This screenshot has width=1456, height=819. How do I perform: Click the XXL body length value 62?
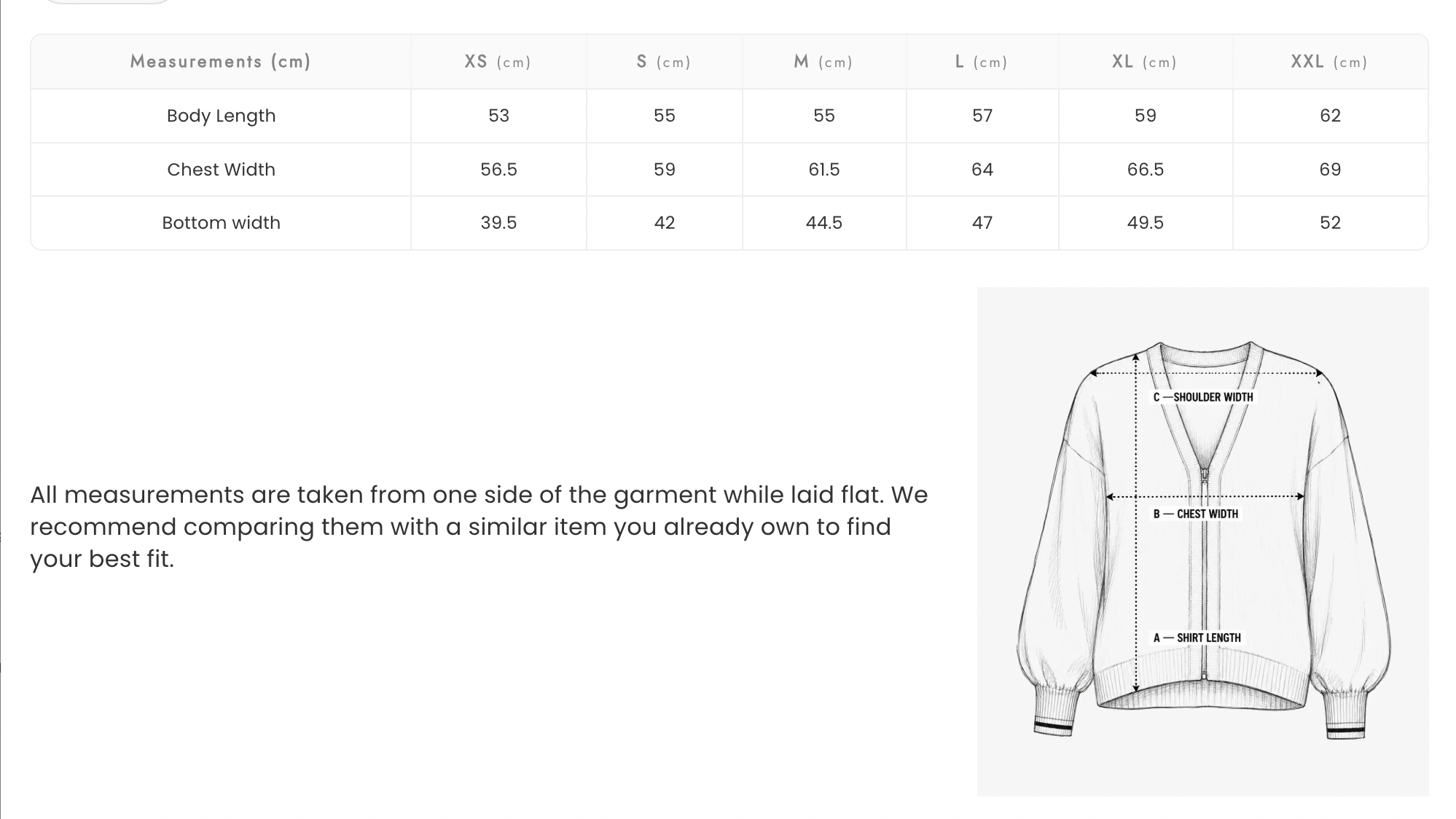click(x=1330, y=116)
